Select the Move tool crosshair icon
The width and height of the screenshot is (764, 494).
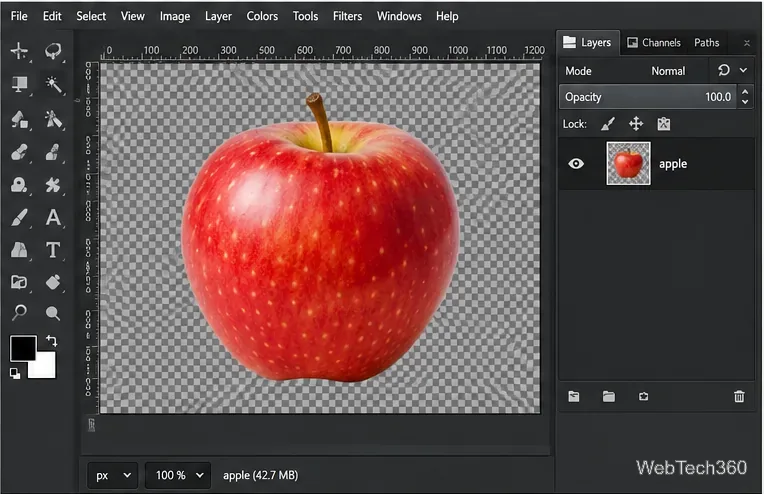click(19, 51)
